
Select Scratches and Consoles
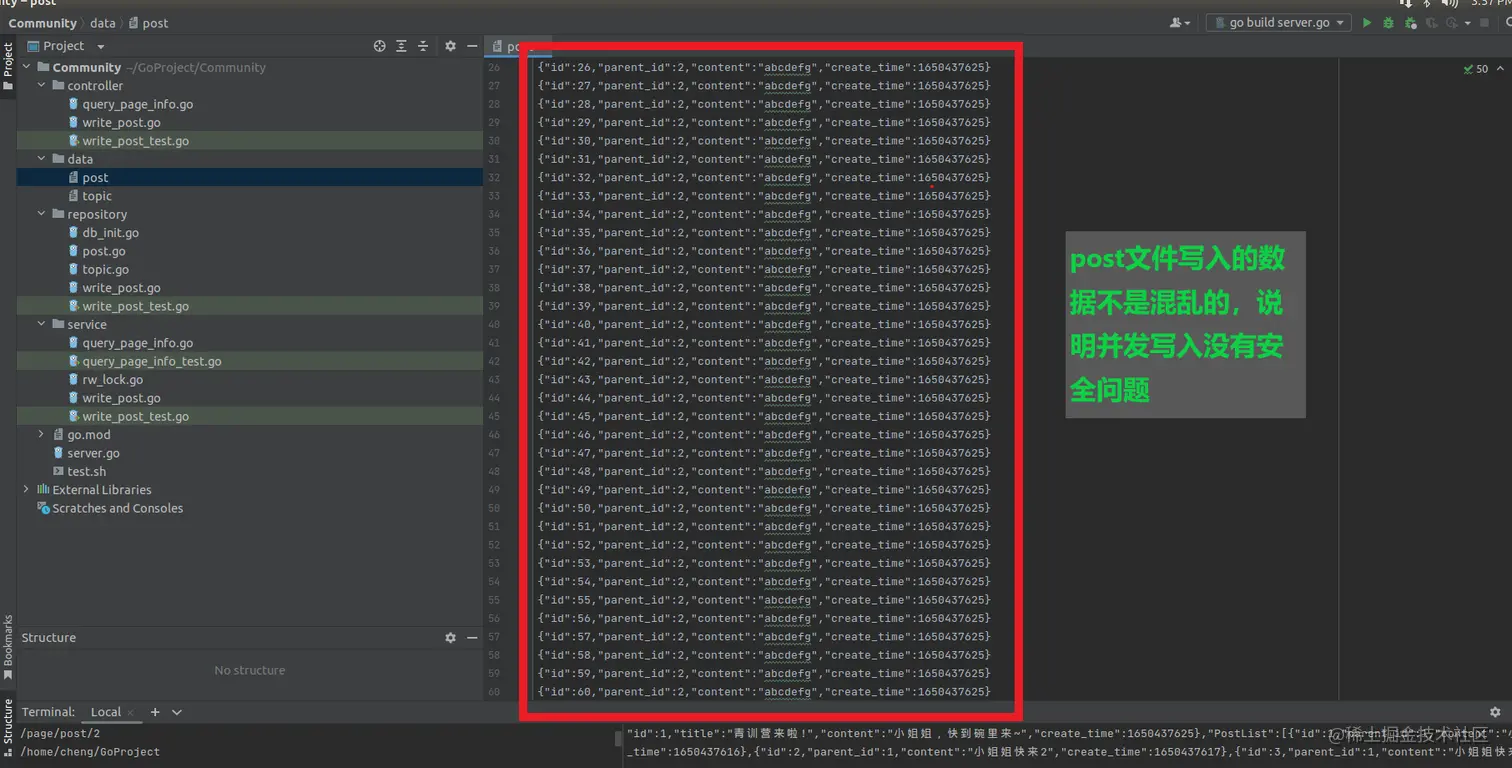click(110, 508)
